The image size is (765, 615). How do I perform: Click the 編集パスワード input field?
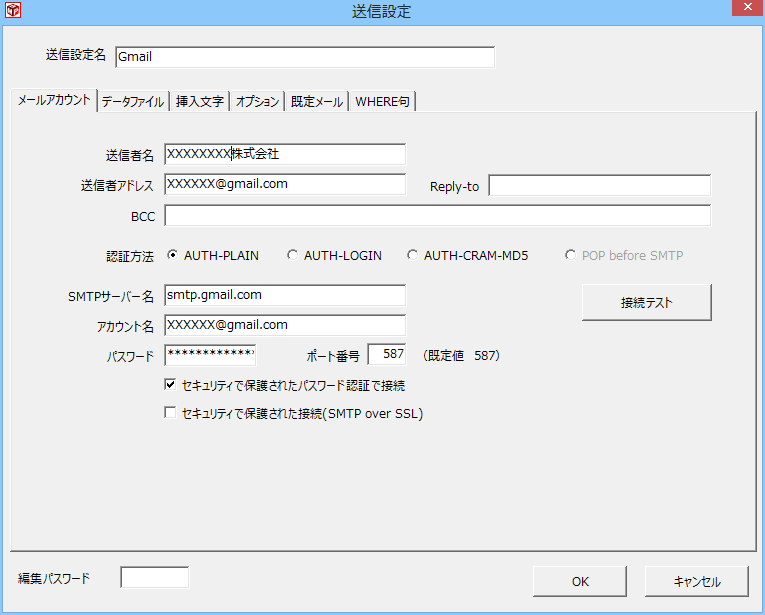coord(155,577)
